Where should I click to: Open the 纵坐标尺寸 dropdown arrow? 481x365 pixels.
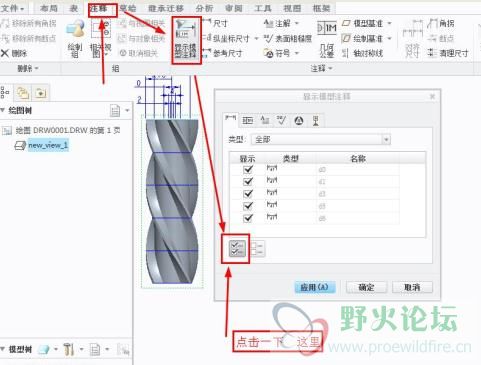tap(256, 39)
